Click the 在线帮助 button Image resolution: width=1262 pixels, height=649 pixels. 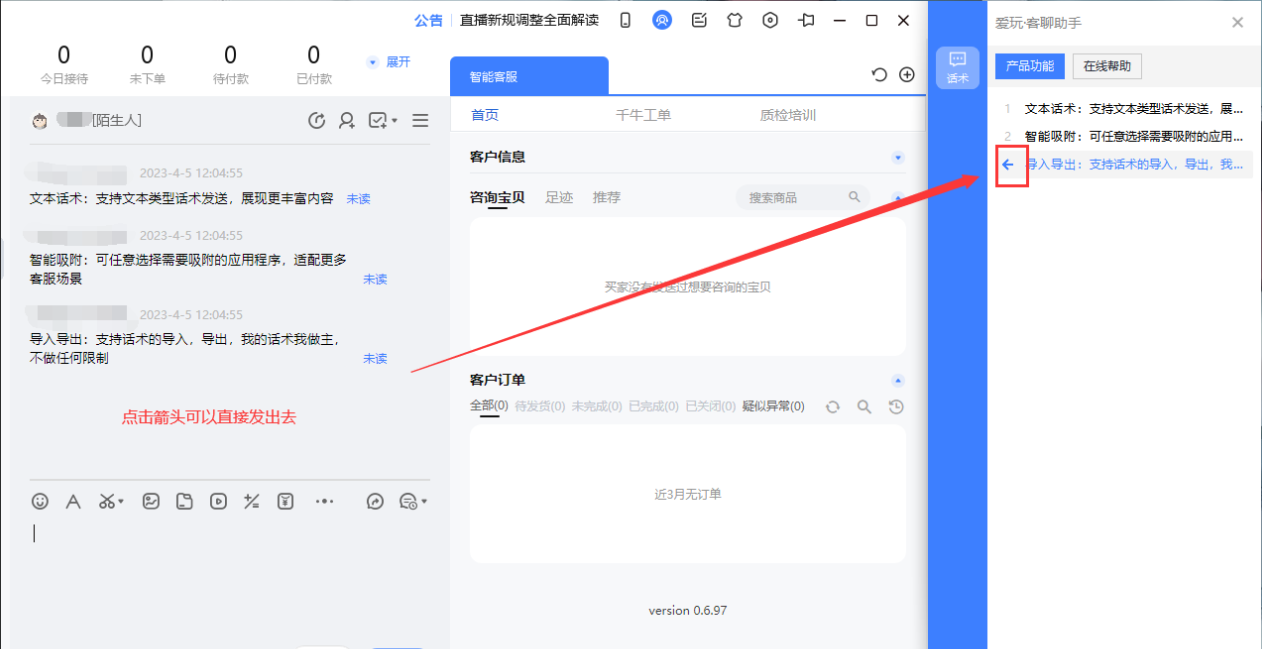pyautogui.click(x=1107, y=66)
